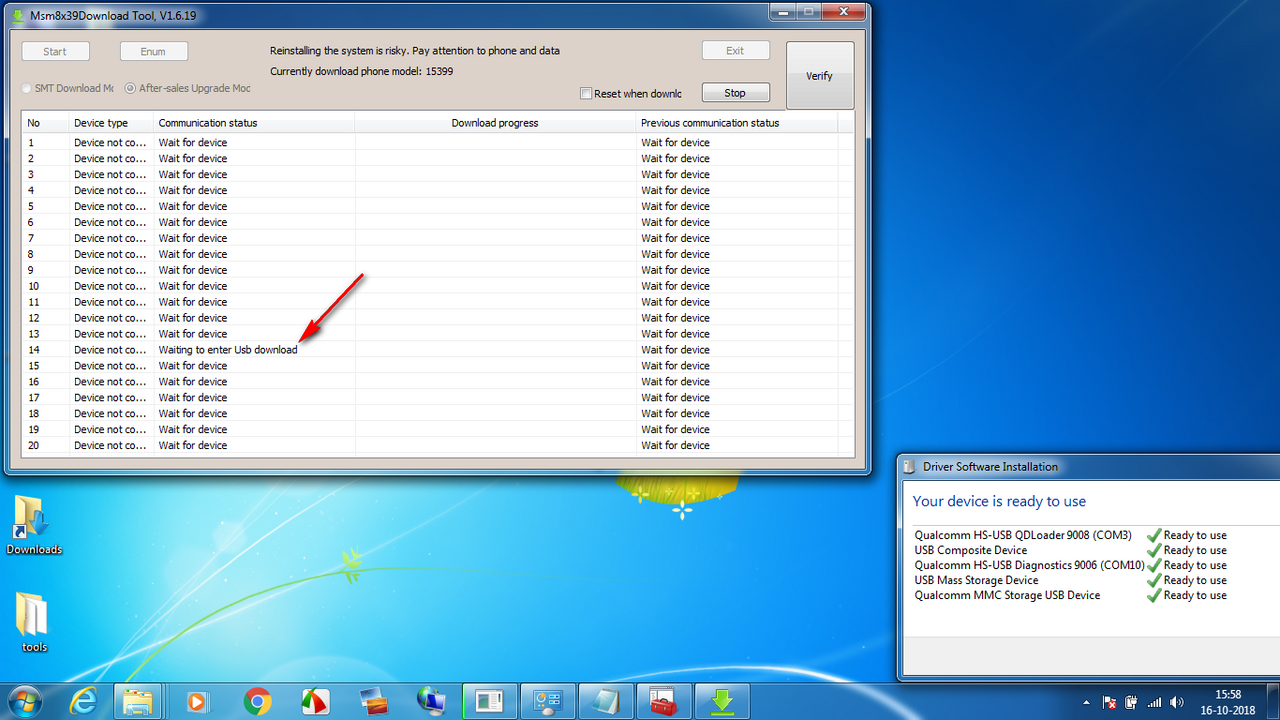The height and width of the screenshot is (720, 1280).
Task: Select 'USB Mass Storage Device' entry
Action: (976, 580)
